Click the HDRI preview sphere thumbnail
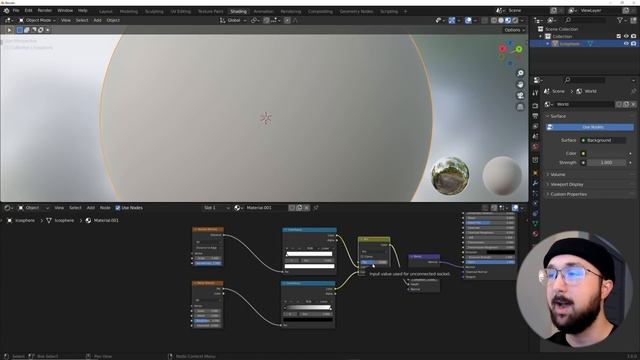 pyautogui.click(x=450, y=176)
